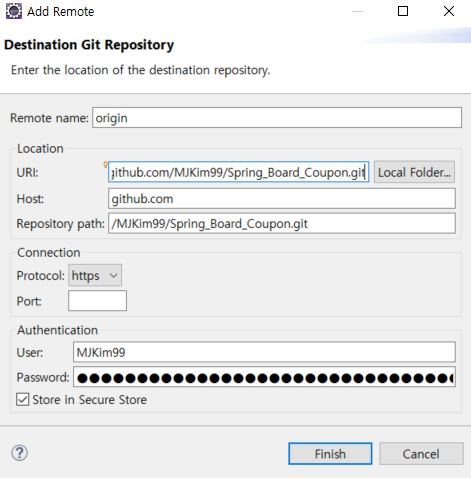Viewport: 471px width, 478px height.
Task: Open the Local Folder... browse button
Action: click(x=414, y=172)
